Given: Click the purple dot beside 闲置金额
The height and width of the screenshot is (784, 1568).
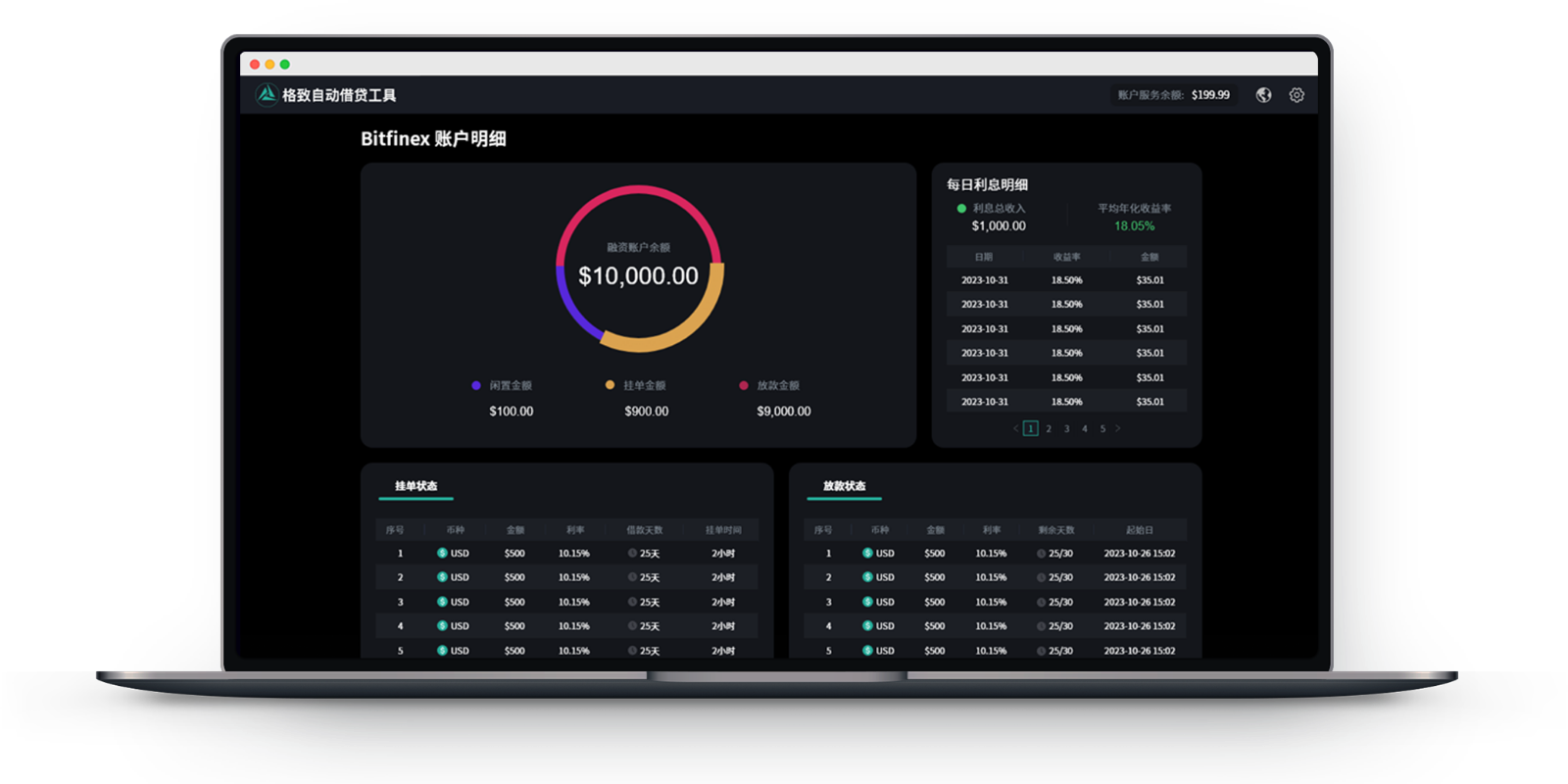Looking at the screenshot, I should pyautogui.click(x=476, y=385).
